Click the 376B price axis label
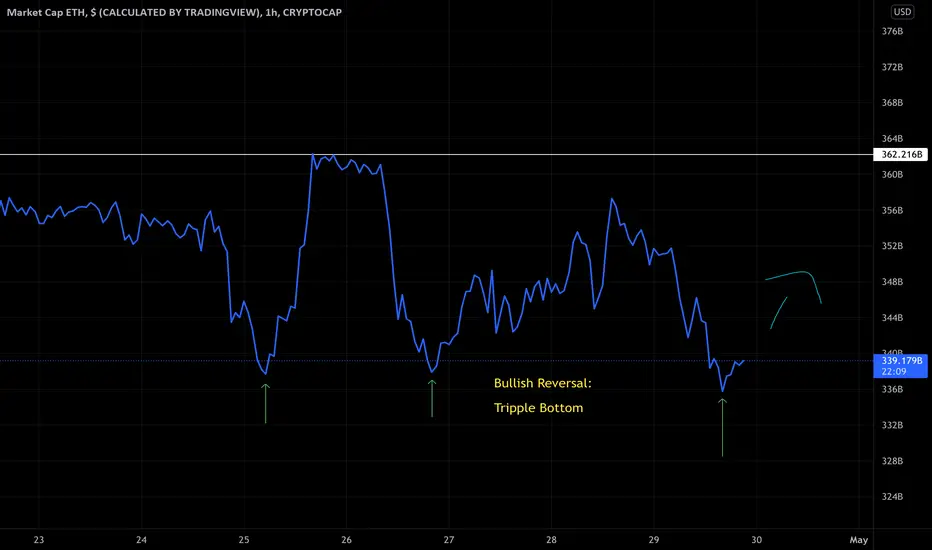 (892, 31)
